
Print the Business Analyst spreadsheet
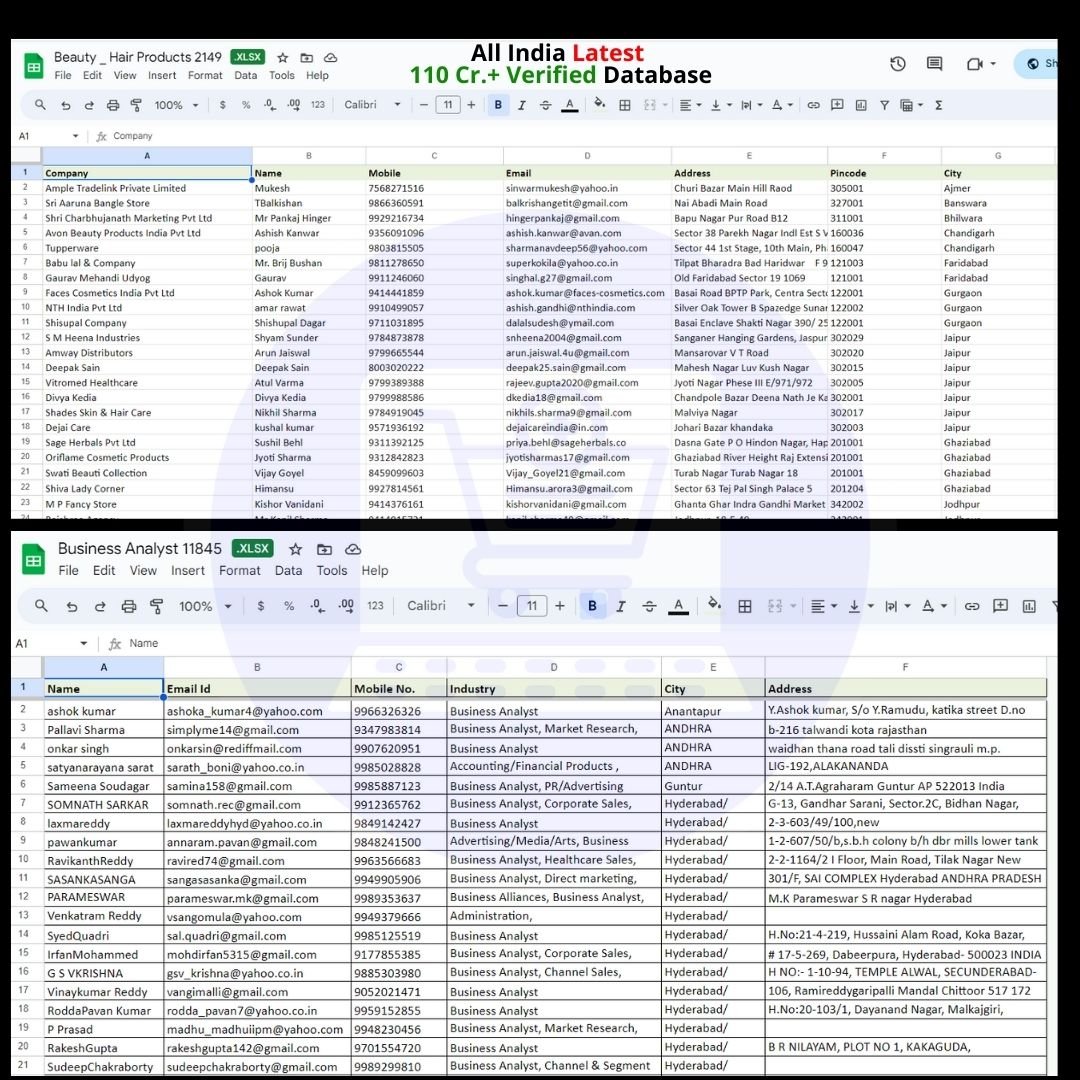pyautogui.click(x=129, y=607)
